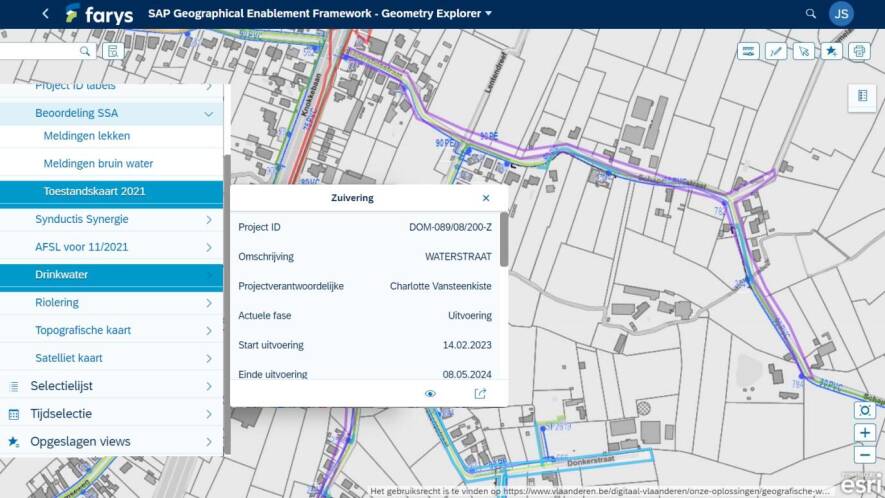Click the back arrow in header
Viewport: 885px width, 498px height.
pyautogui.click(x=45, y=14)
